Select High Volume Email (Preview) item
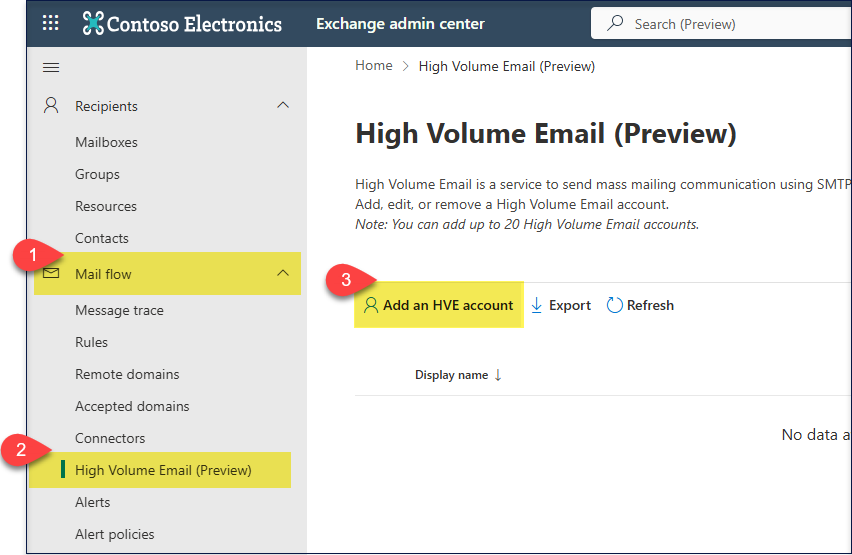Screen dimensions: 852x555 [x=163, y=470]
